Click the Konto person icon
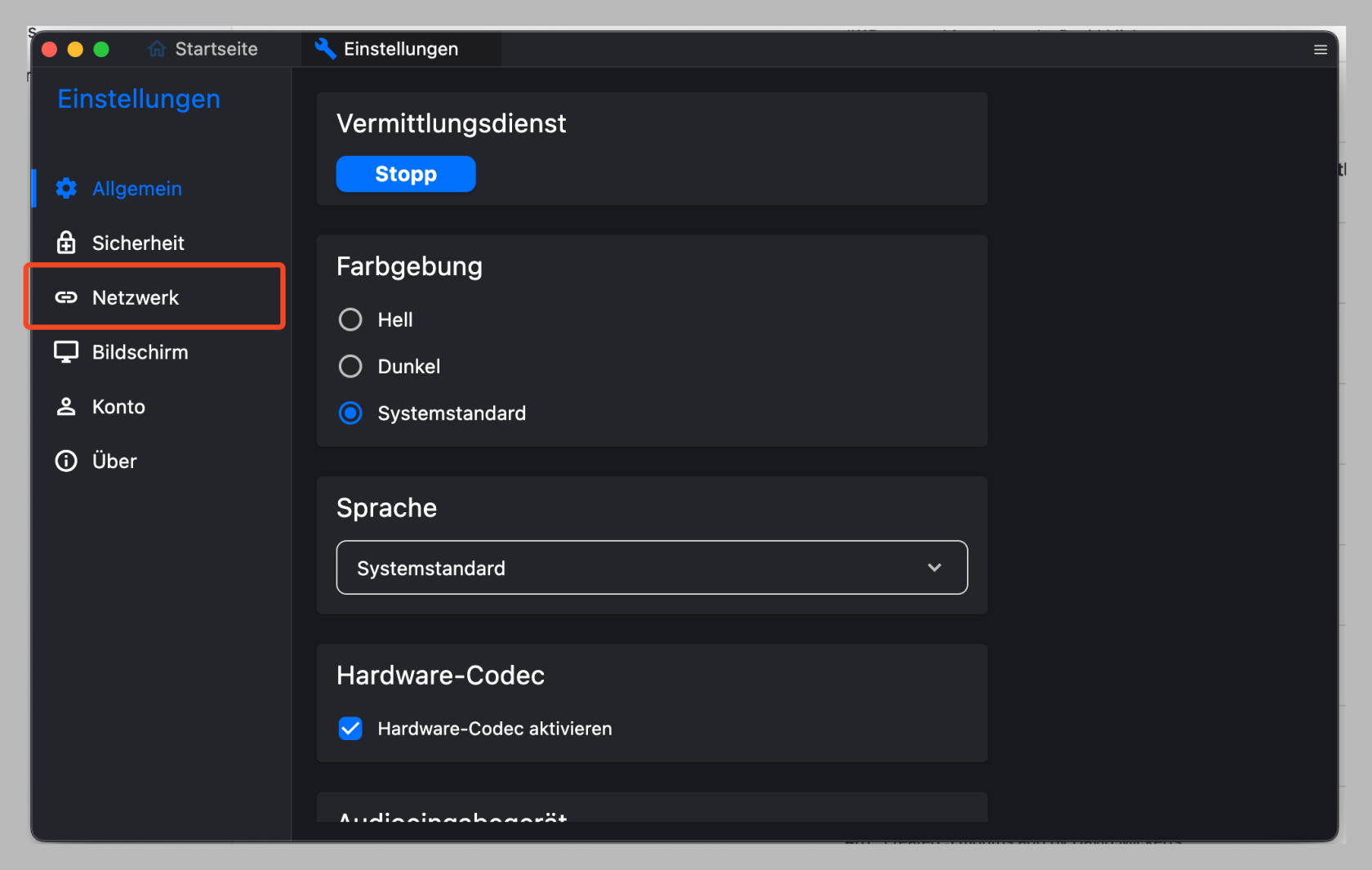The width and height of the screenshot is (1372, 870). tap(66, 407)
